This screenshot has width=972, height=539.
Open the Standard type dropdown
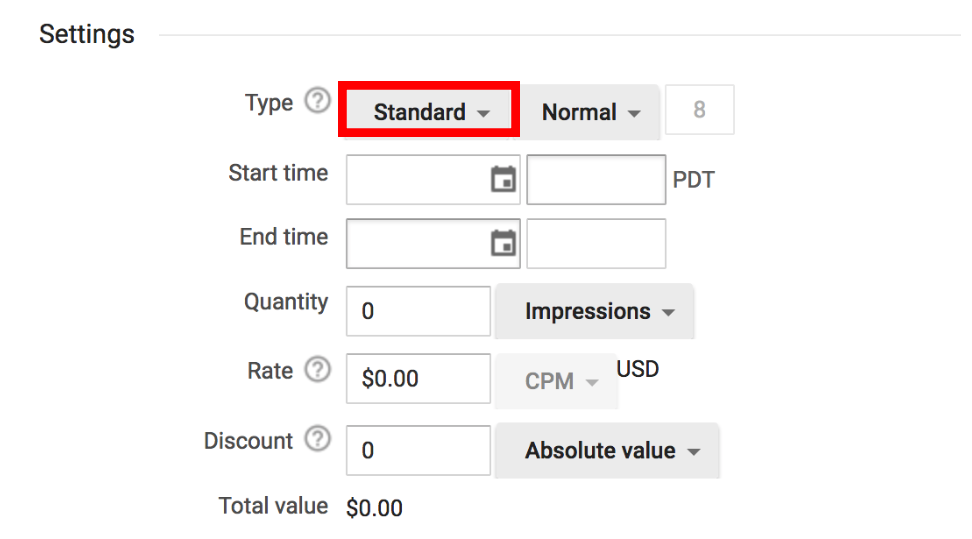(x=429, y=110)
